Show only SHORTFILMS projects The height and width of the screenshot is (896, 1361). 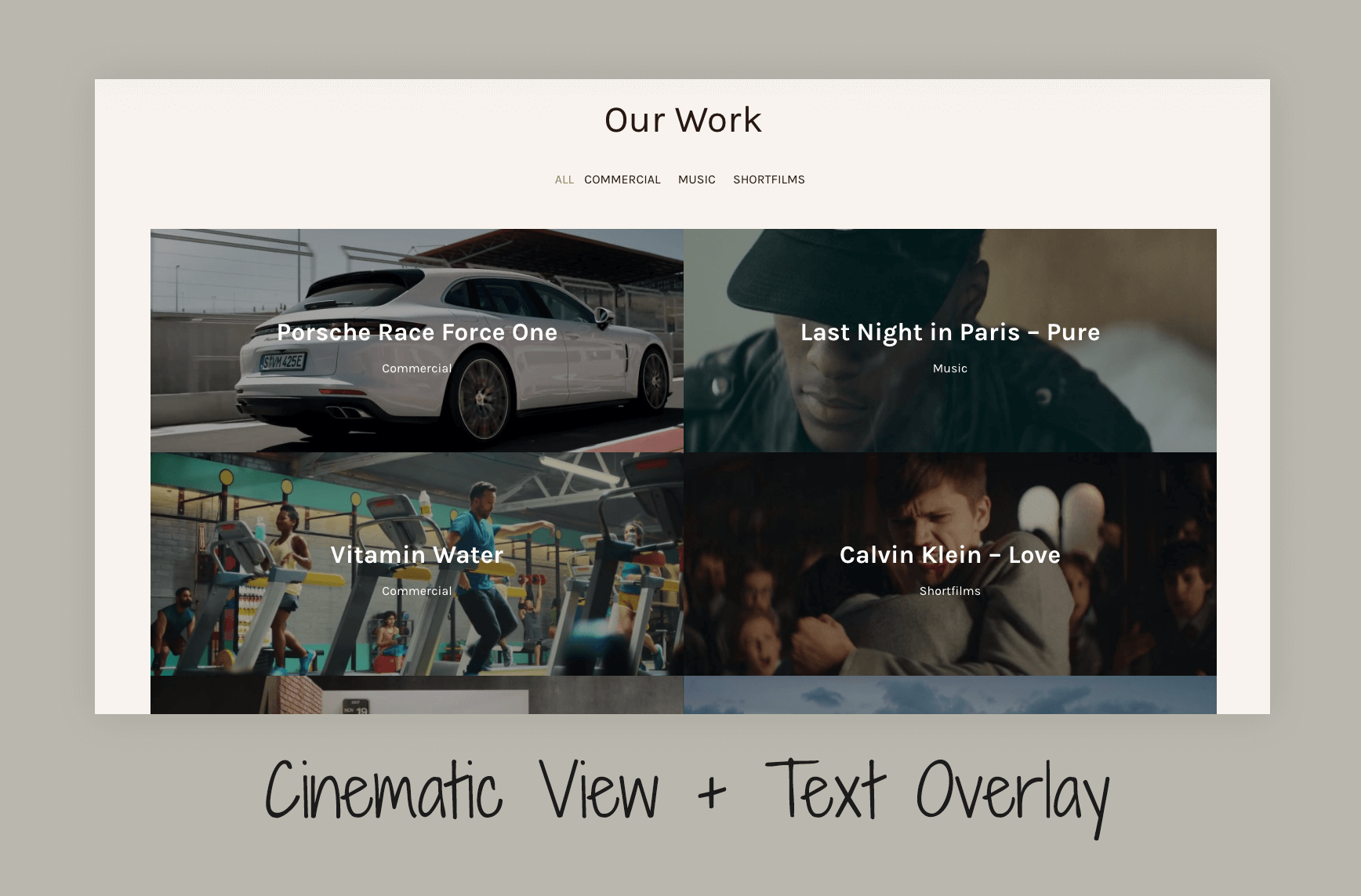768,180
